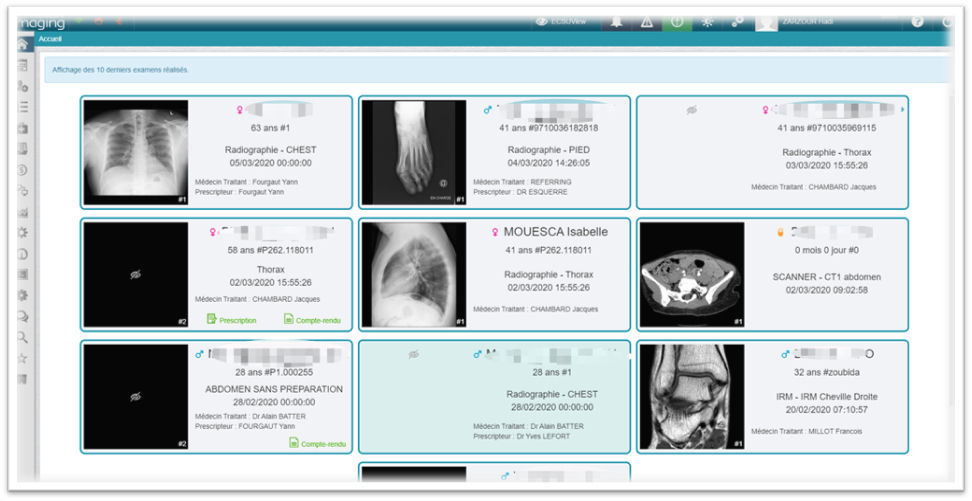Open the book icon in the sidebar

tap(22, 149)
